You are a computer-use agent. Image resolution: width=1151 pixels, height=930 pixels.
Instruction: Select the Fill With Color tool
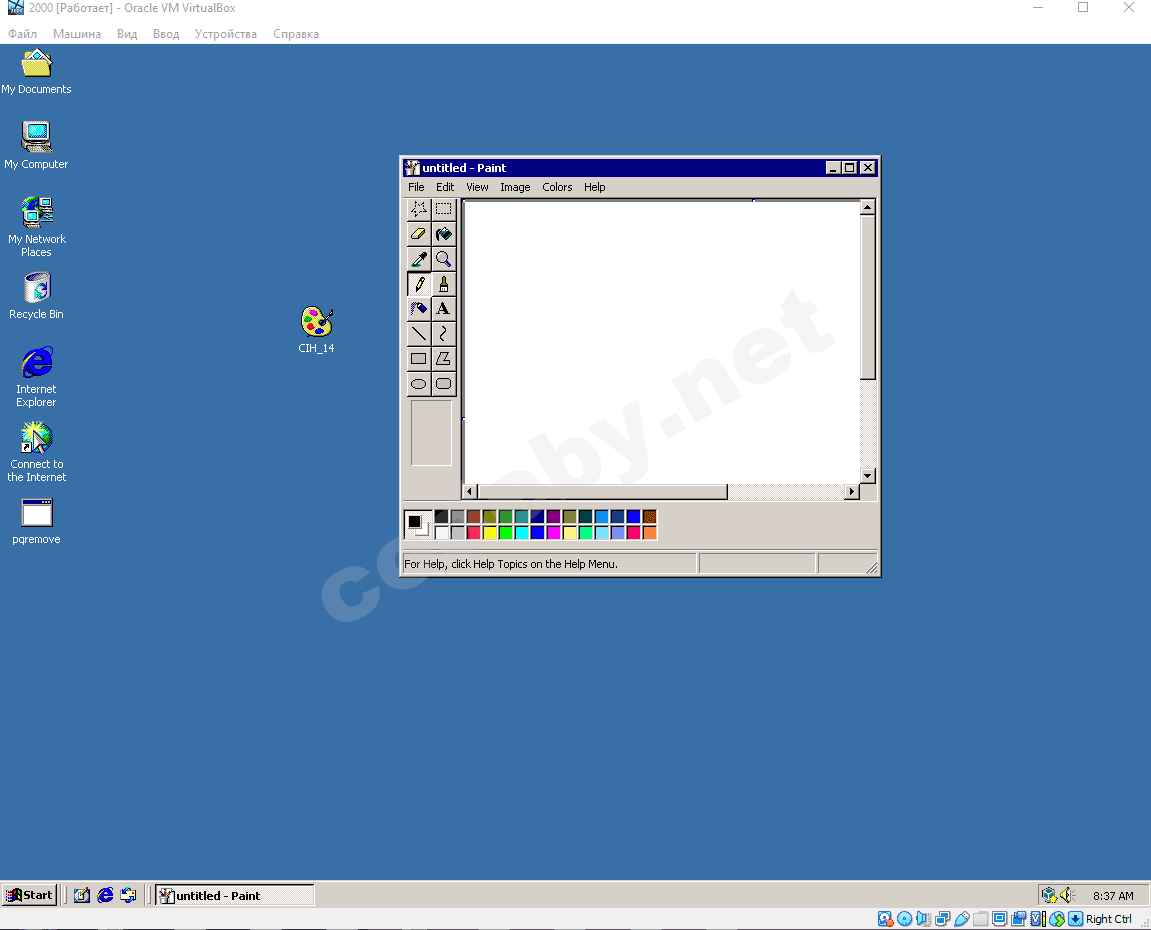[x=443, y=233]
